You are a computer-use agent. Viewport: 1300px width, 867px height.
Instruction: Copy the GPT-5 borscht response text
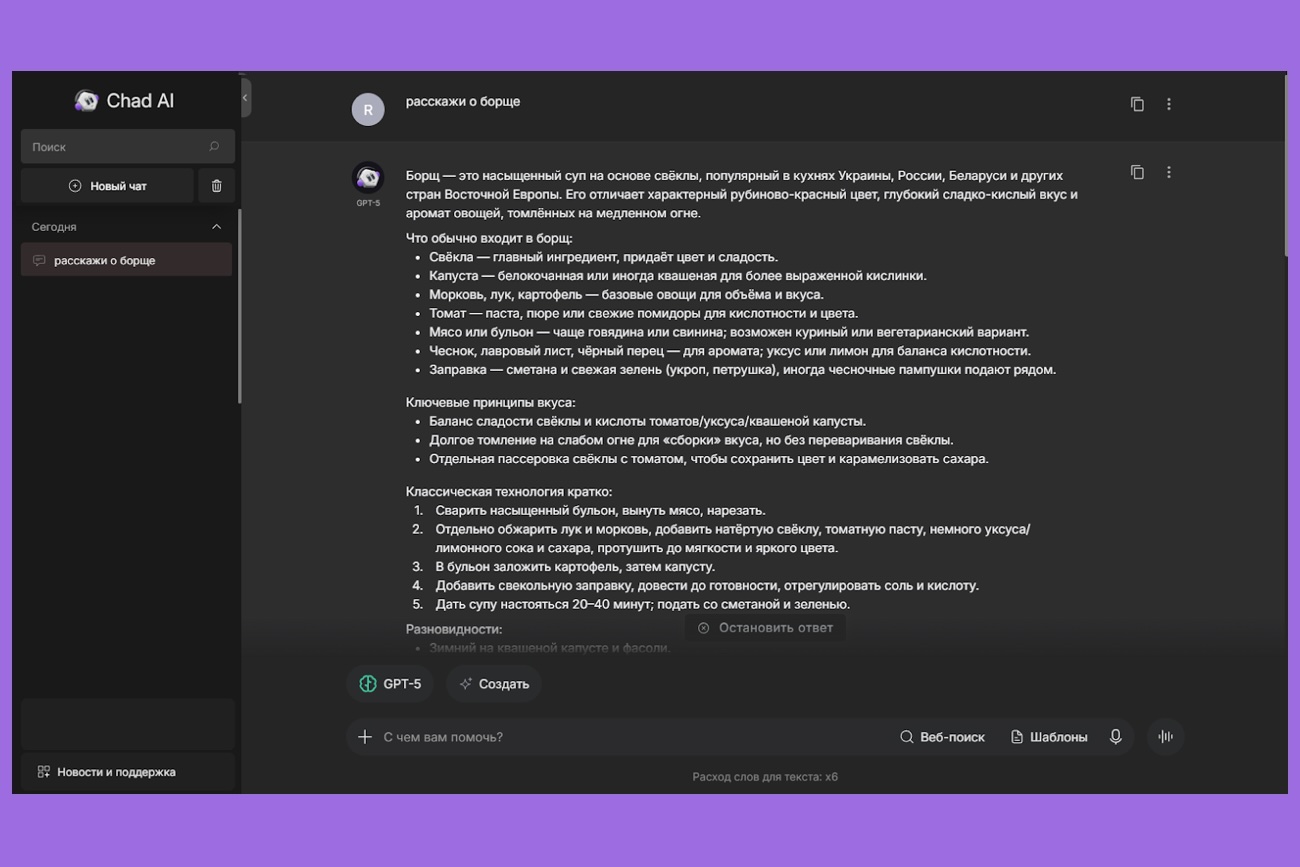point(1137,172)
